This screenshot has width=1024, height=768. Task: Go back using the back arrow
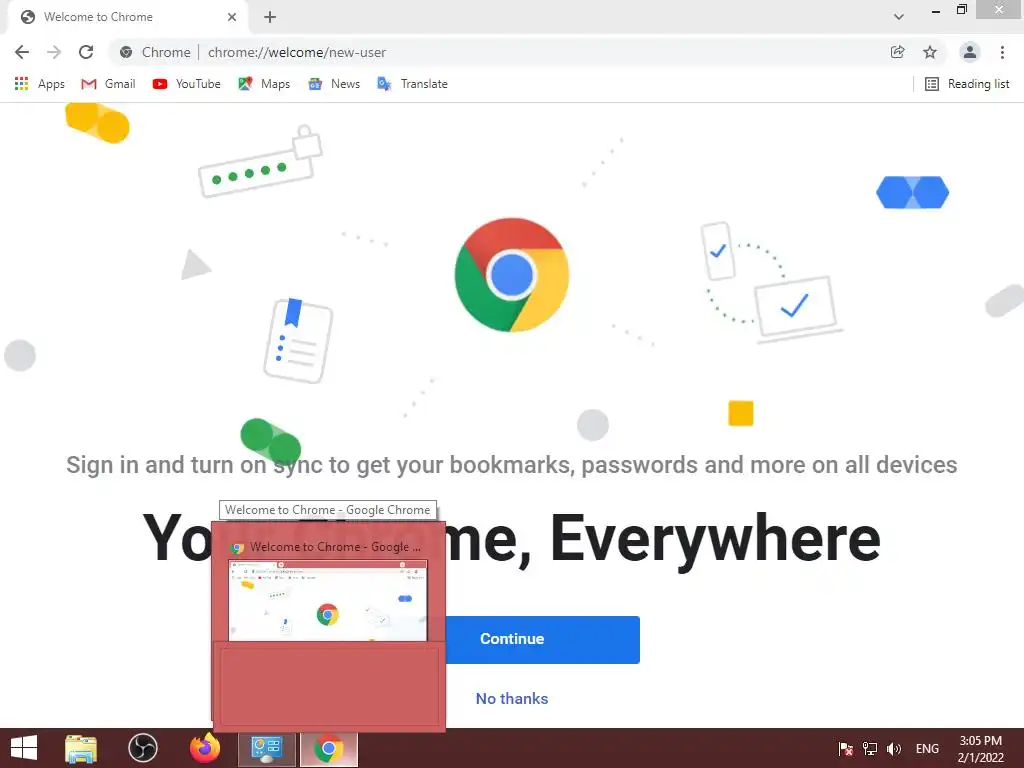click(22, 52)
